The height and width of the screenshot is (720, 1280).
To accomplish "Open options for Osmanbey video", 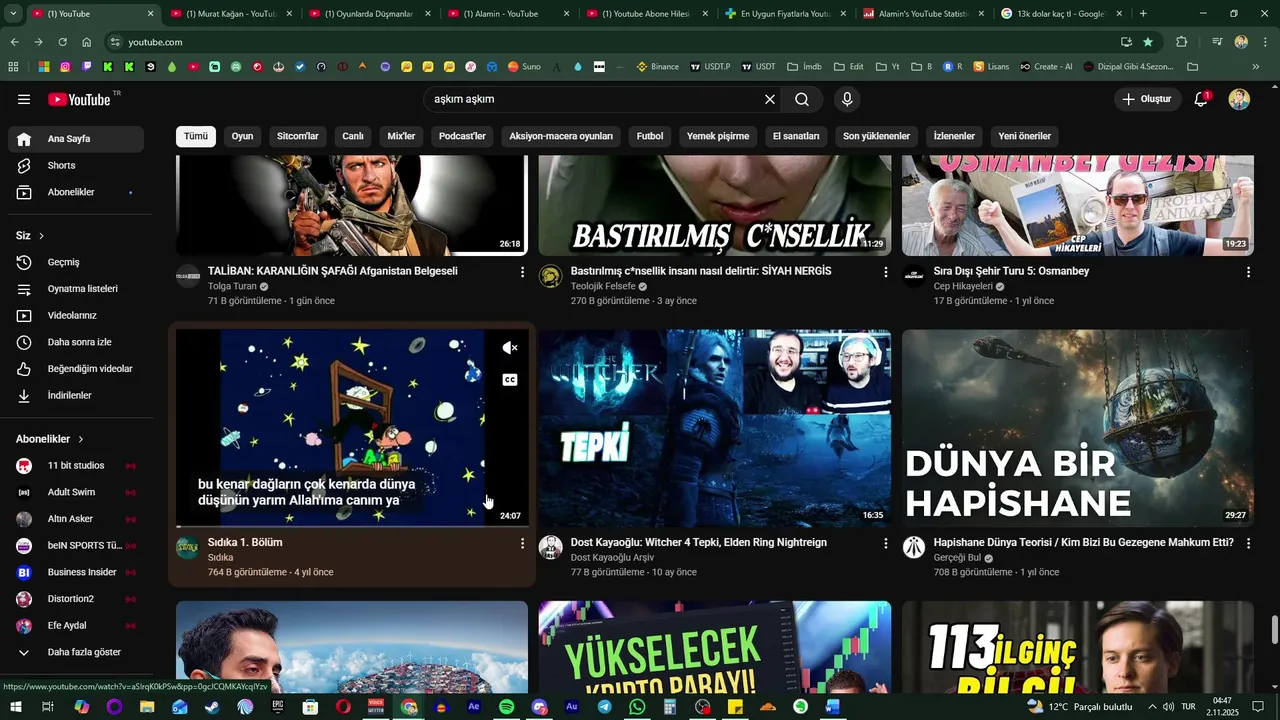I will coord(1248,272).
